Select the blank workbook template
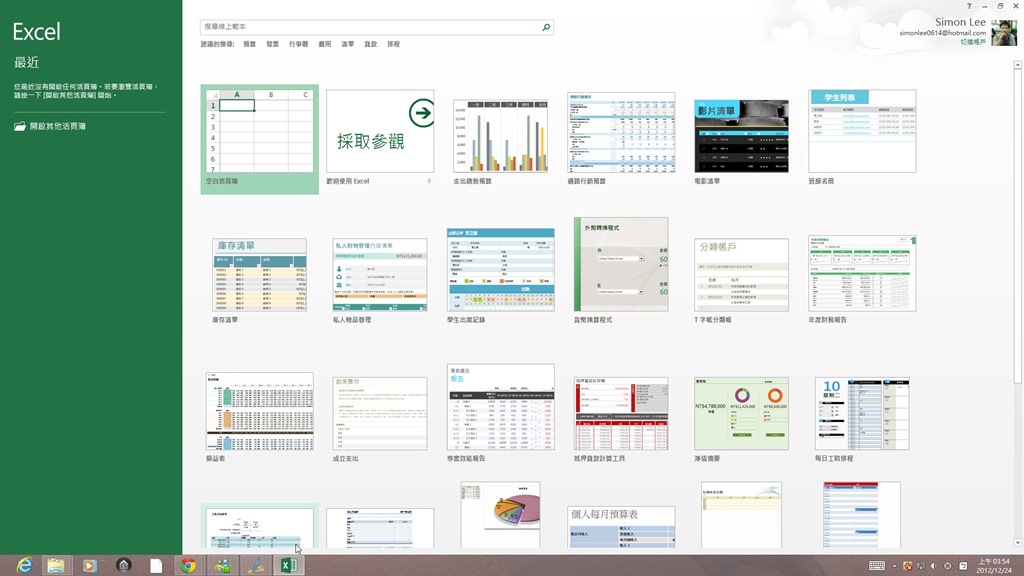Viewport: 1024px width, 576px height. 259,138
